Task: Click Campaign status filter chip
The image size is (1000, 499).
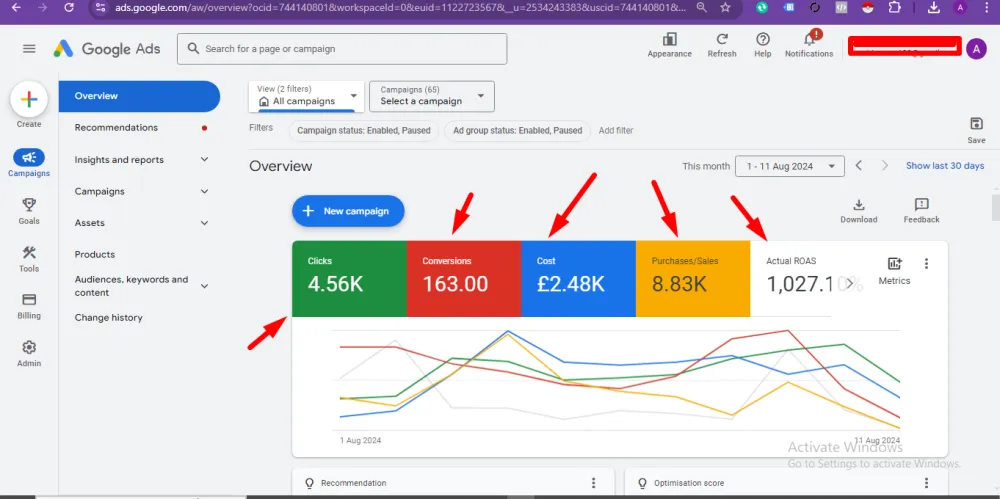Action: [364, 130]
